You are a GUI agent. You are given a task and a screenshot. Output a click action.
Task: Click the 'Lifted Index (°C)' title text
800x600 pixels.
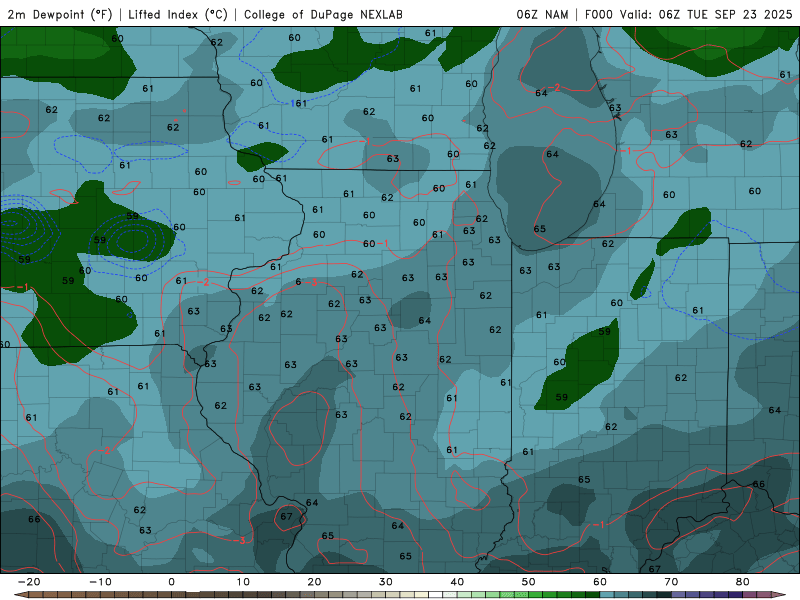(178, 14)
